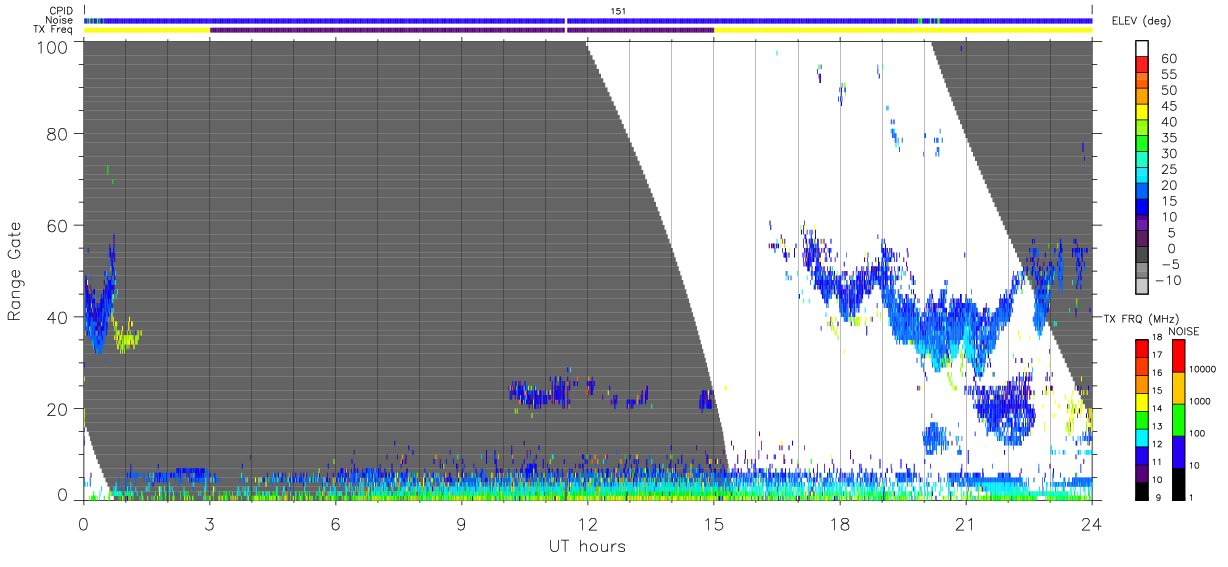Click the ELEV (deg) legend title
The image size is (1228, 567).
(x=1142, y=21)
